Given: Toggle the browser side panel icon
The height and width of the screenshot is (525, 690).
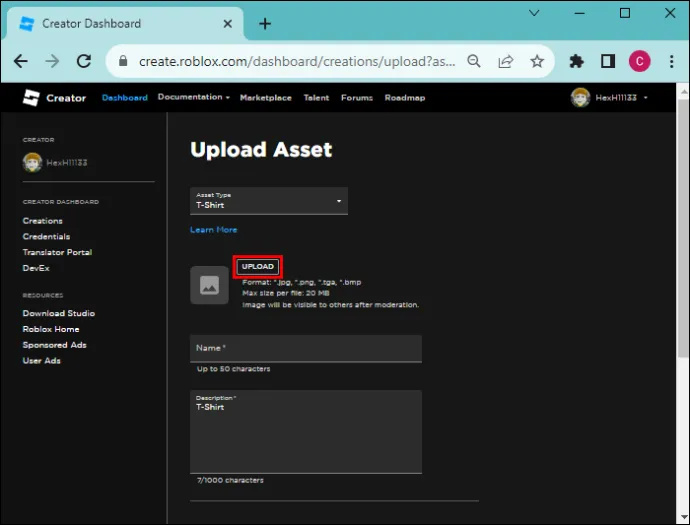Looking at the screenshot, I should [608, 61].
